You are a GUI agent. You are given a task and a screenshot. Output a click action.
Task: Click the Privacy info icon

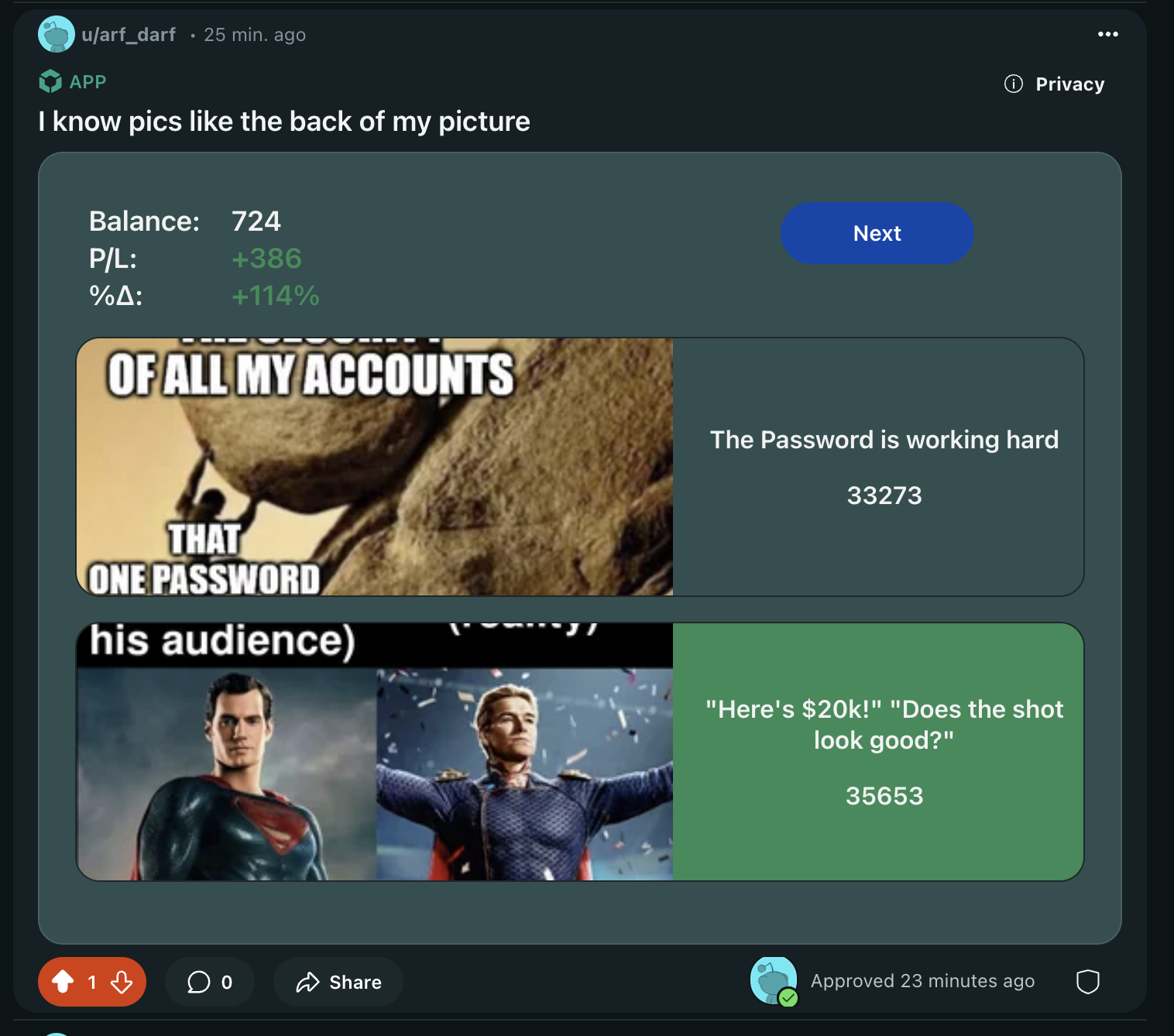click(1014, 84)
